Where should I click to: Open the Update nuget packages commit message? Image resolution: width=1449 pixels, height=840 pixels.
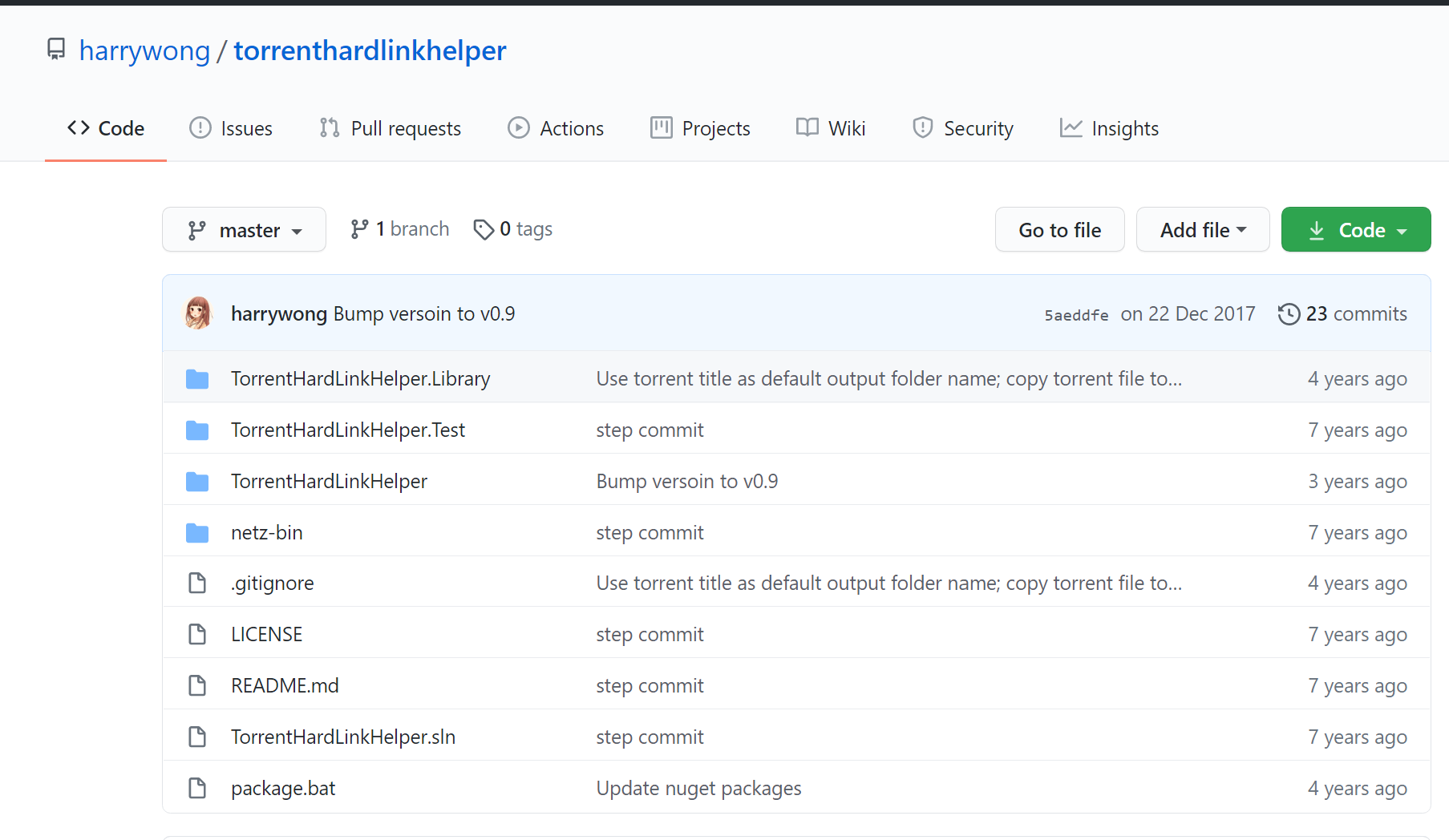[698, 789]
